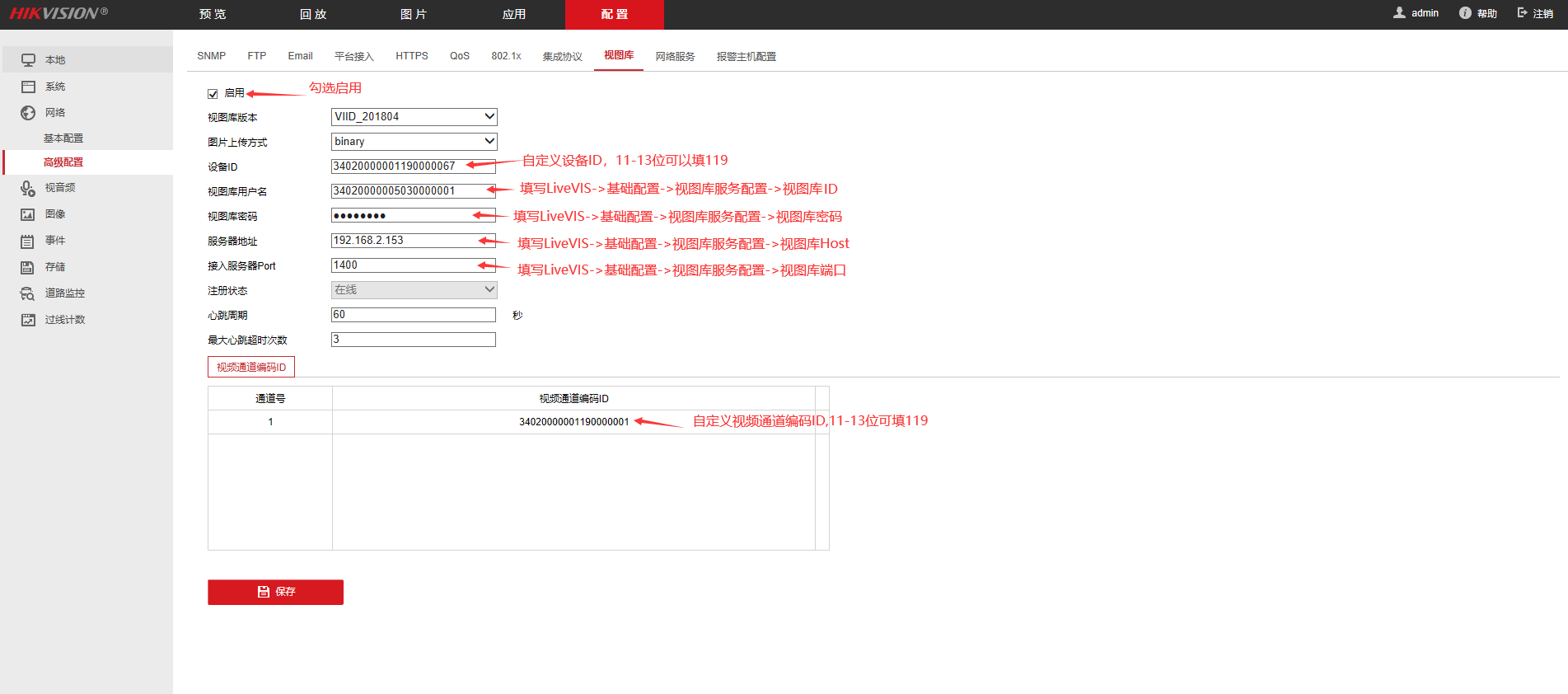1568x694 pixels.
Task: Open the 视图库版本 VIID_201804 dropdown
Action: [414, 116]
